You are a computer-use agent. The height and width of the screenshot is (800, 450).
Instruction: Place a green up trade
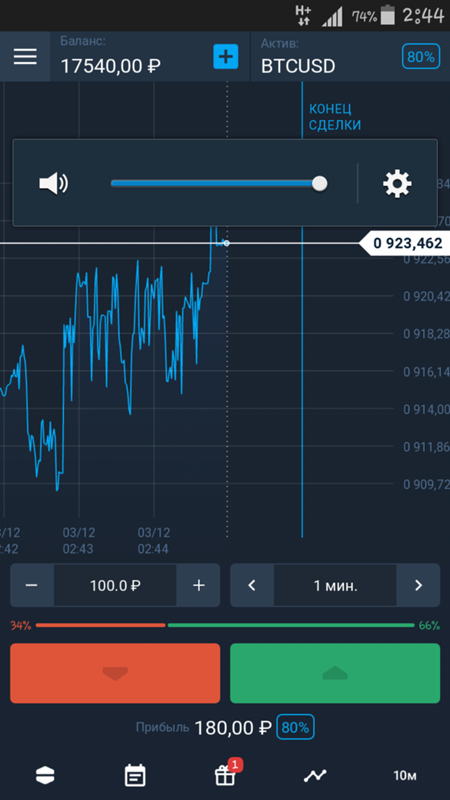(x=335, y=673)
